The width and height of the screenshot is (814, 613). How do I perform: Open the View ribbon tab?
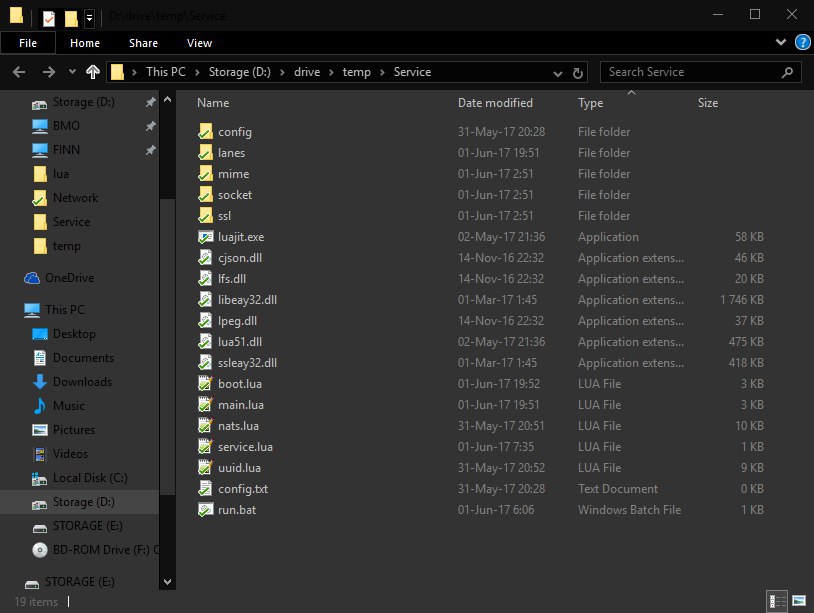(x=199, y=43)
